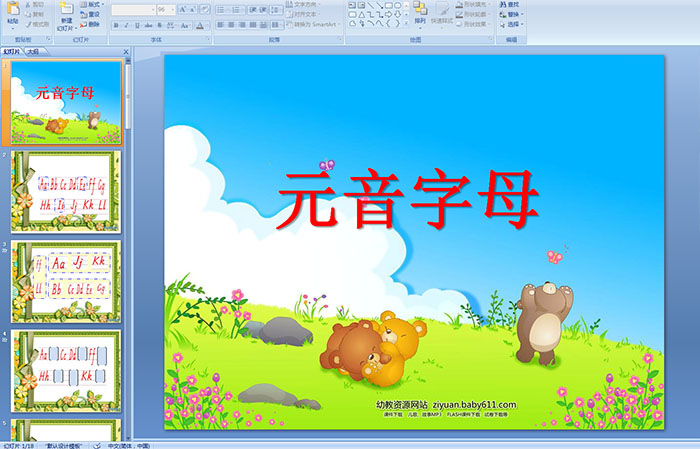Open Change Case (Aa) dropdown
This screenshot has width=700, height=449.
point(185,25)
